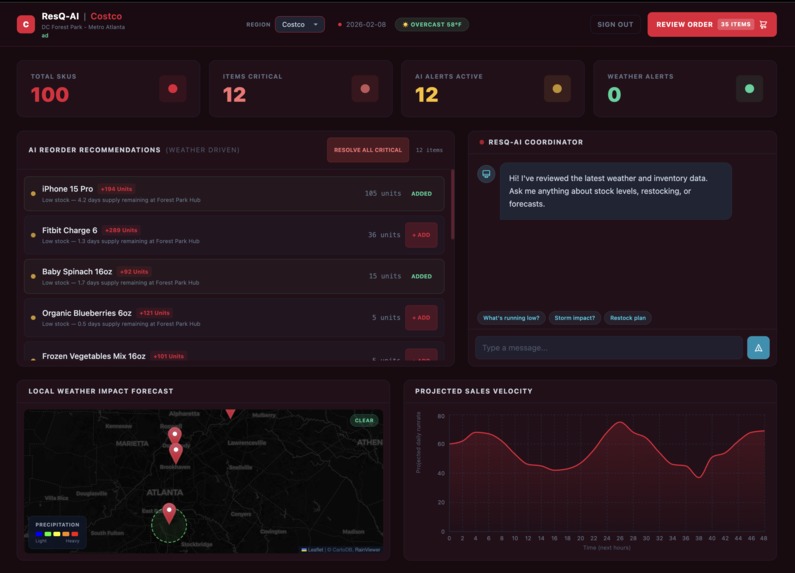
Task: Click the Total SKUs value 100
Action: 50,95
